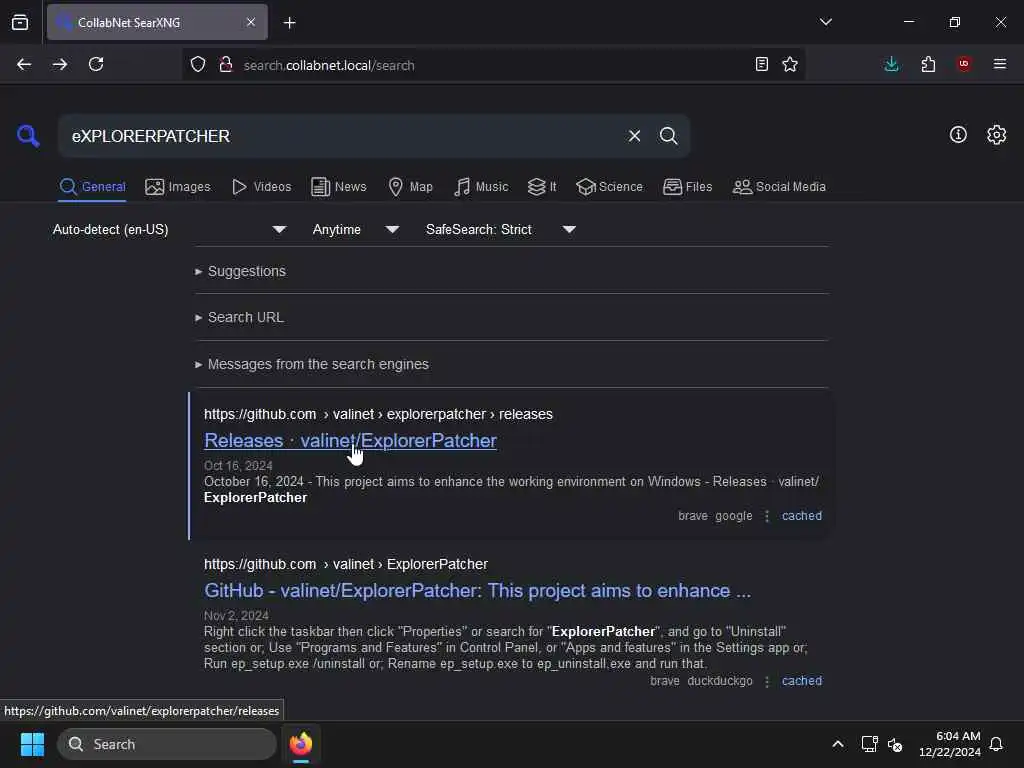This screenshot has height=768, width=1024.
Task: Switch to the News category tab
Action: click(x=338, y=187)
